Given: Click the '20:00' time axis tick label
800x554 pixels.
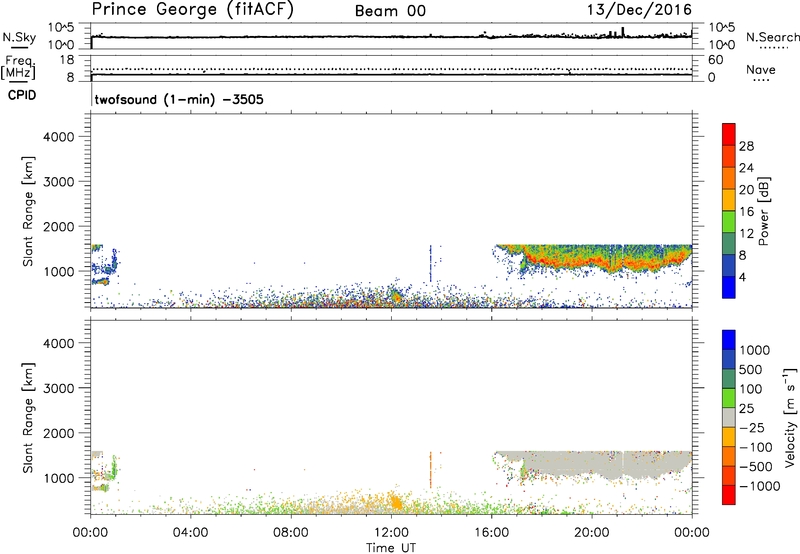Looking at the screenshot, I should point(592,533).
